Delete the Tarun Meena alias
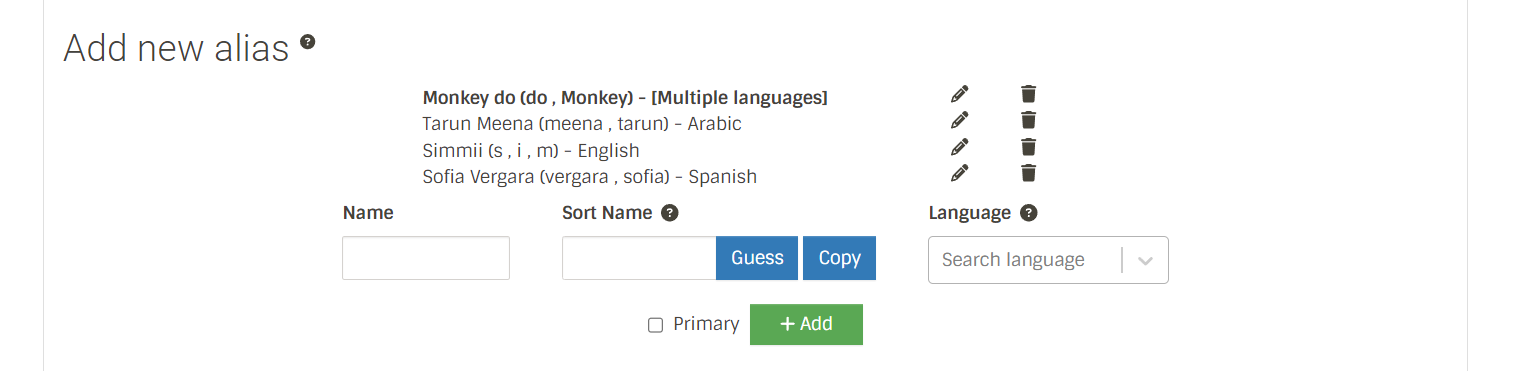This screenshot has width=1529, height=371. (x=1028, y=120)
